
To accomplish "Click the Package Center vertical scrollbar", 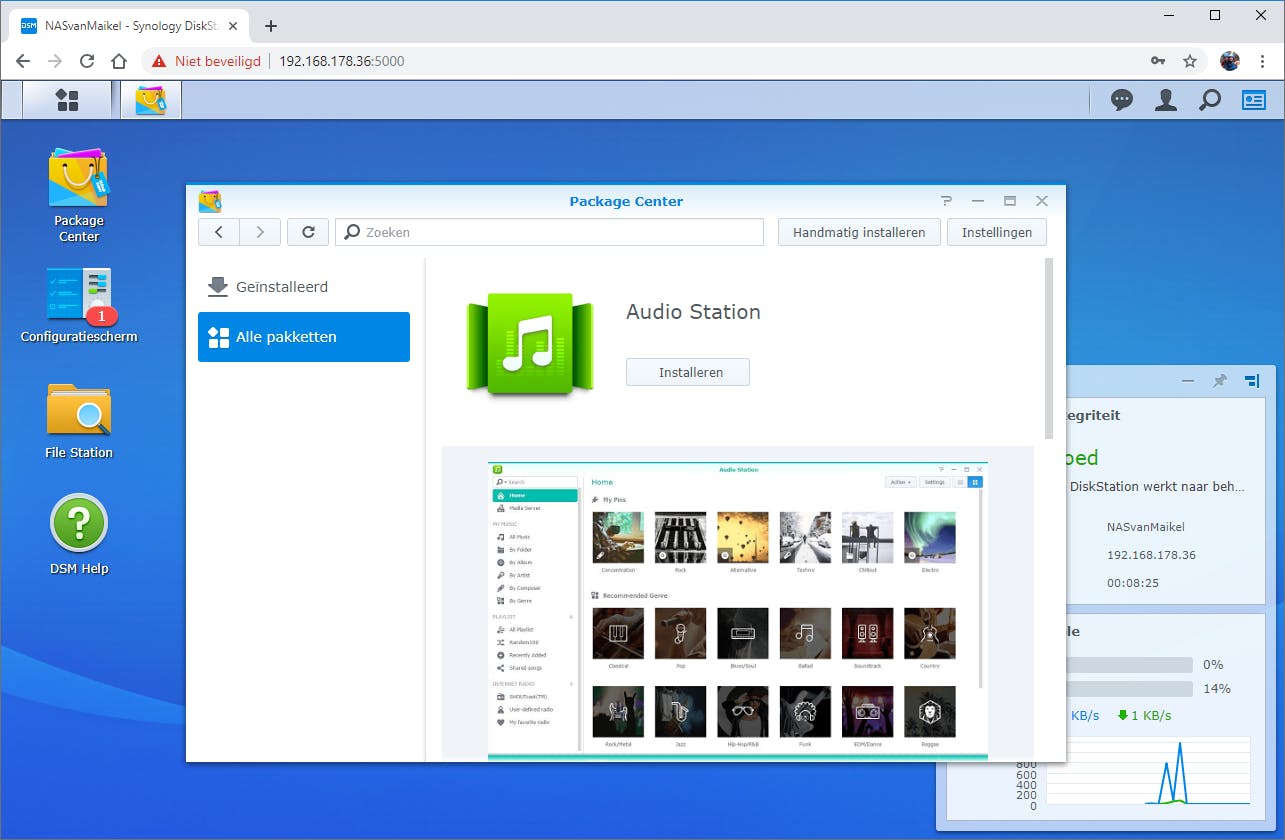I will click(x=1049, y=348).
